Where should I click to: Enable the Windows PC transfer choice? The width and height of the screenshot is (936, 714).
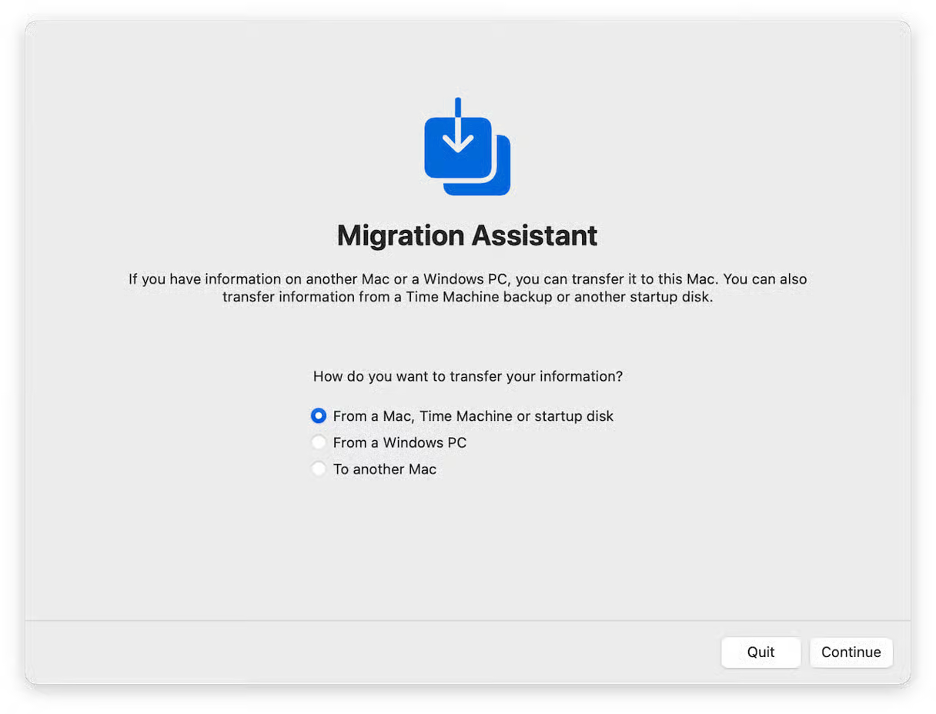point(318,442)
